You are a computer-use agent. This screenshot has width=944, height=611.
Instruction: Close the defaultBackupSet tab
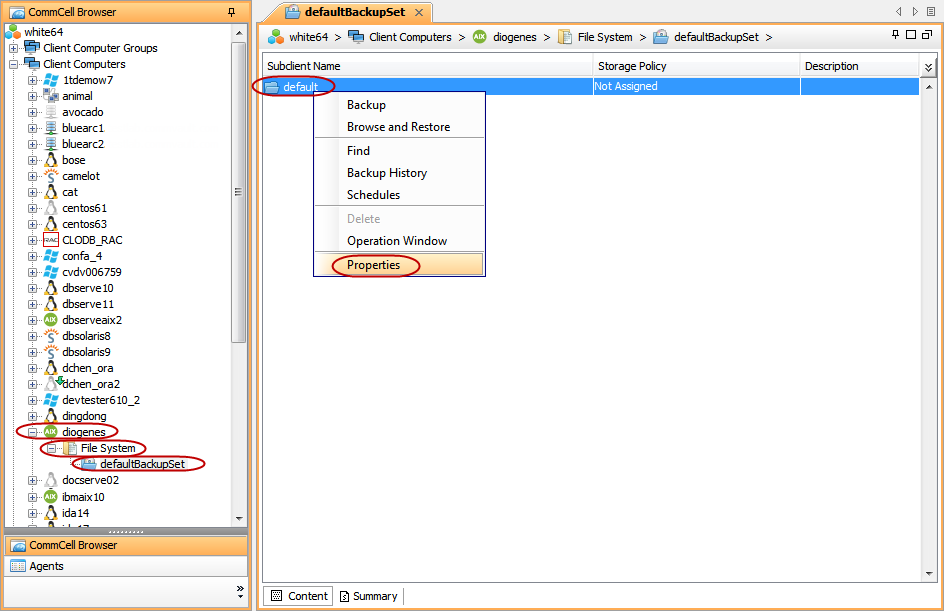click(x=419, y=13)
